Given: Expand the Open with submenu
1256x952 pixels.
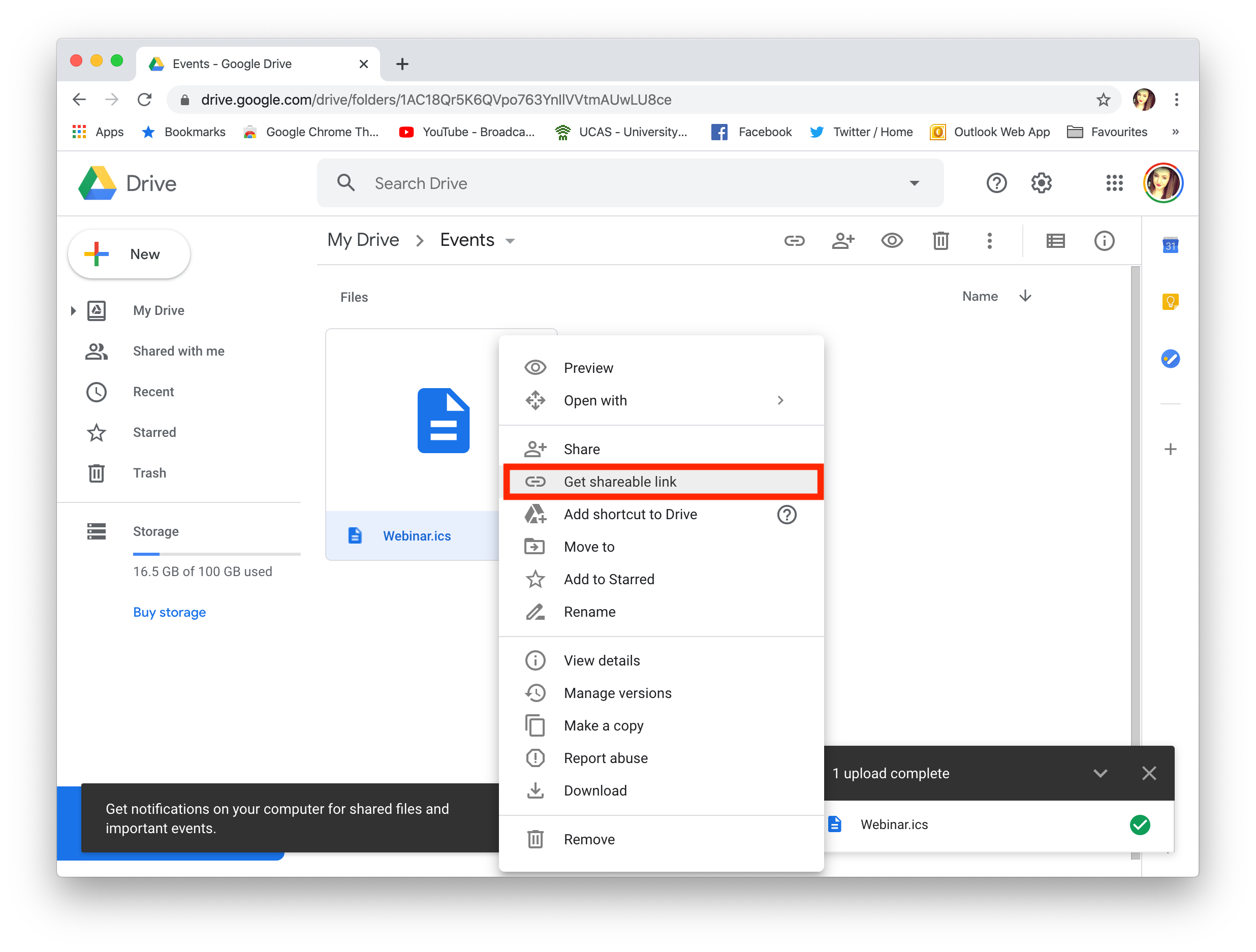Looking at the screenshot, I should 661,400.
